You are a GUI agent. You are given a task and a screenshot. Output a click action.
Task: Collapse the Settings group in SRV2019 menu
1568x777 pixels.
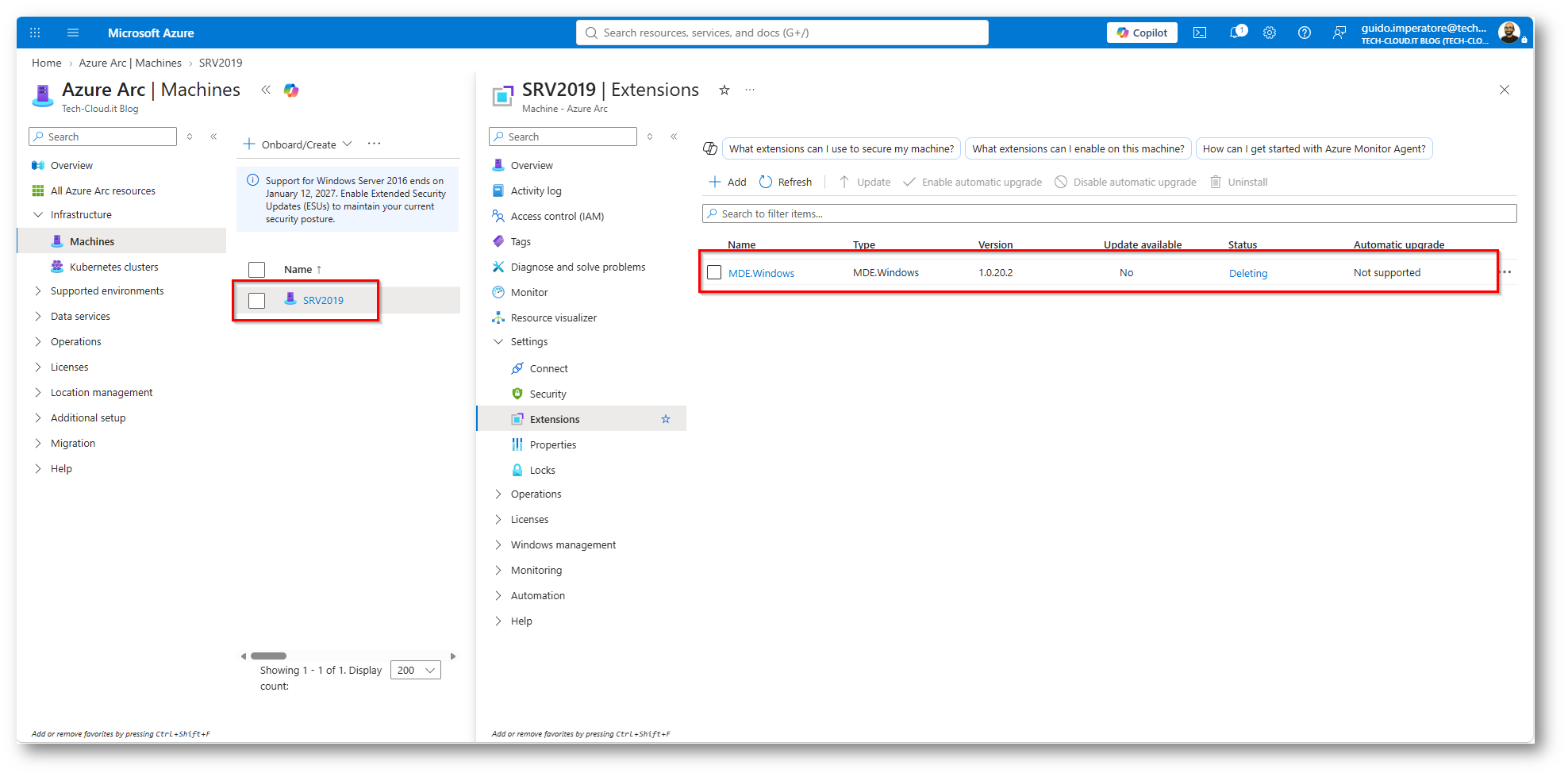pyautogui.click(x=498, y=342)
